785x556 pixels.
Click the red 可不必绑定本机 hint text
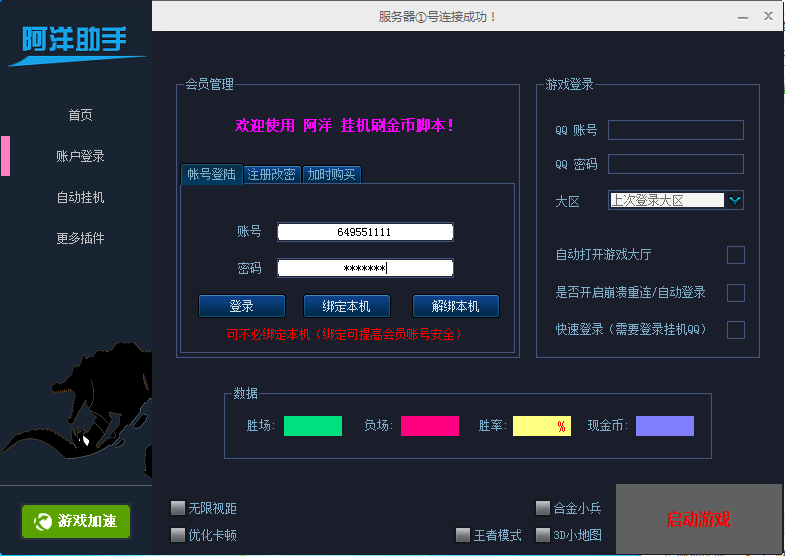[344, 334]
